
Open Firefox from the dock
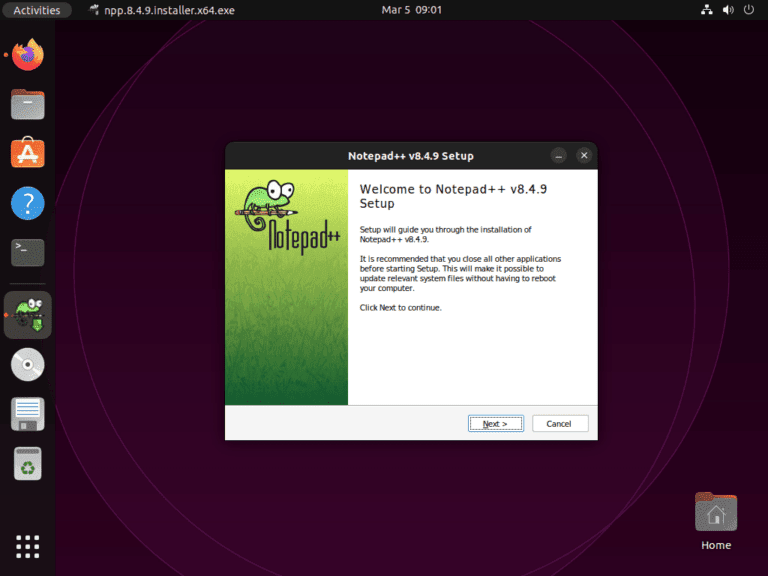[x=28, y=55]
